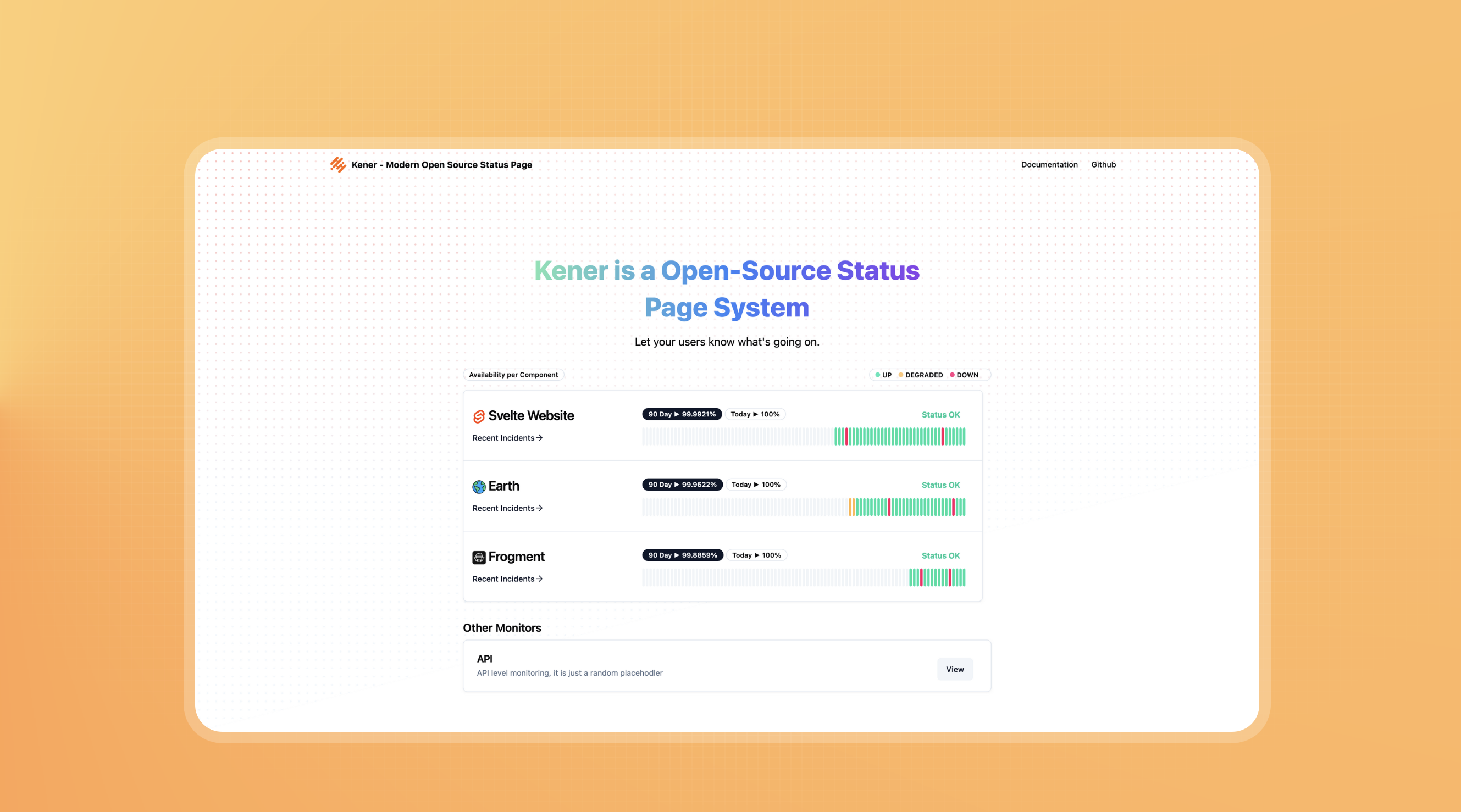
Task: Click arrow beside Frogment Recent Incidents
Action: pyautogui.click(x=539, y=579)
